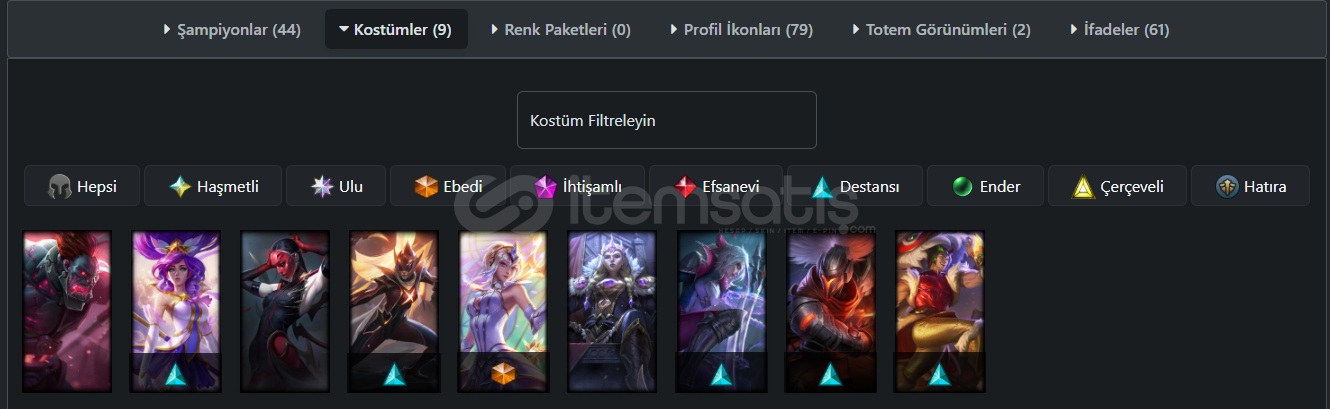The height and width of the screenshot is (409, 1330).
Task: Filter by yellow Çerçeveli triangle icon
Action: [1084, 187]
